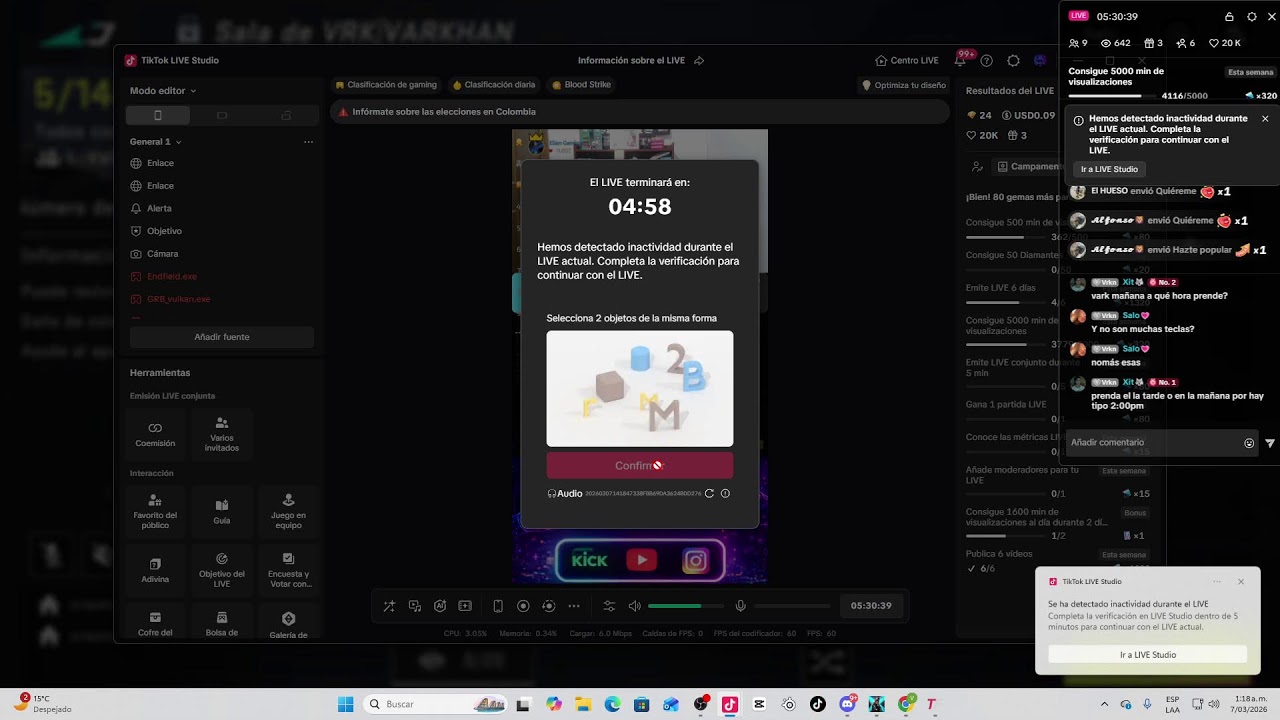Open the Varios invitados tool
This screenshot has width=1280, height=720.
222,434
